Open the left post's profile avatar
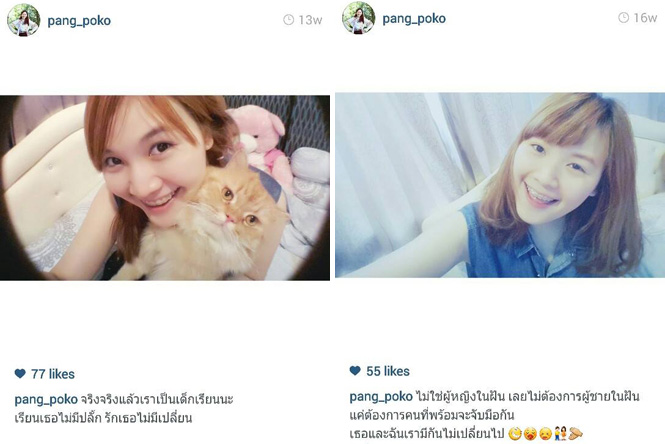Image resolution: width=665 pixels, height=444 pixels. pos(24,20)
